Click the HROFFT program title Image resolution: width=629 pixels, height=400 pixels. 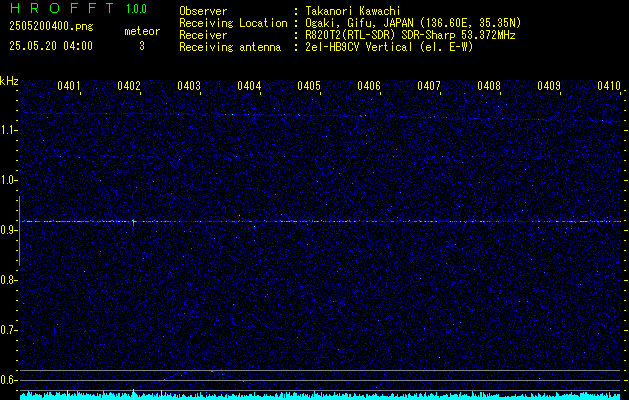(x=62, y=8)
